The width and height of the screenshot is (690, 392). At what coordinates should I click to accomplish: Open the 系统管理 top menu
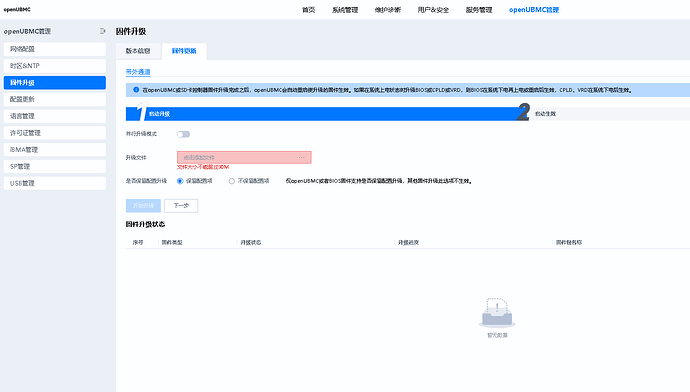point(345,10)
